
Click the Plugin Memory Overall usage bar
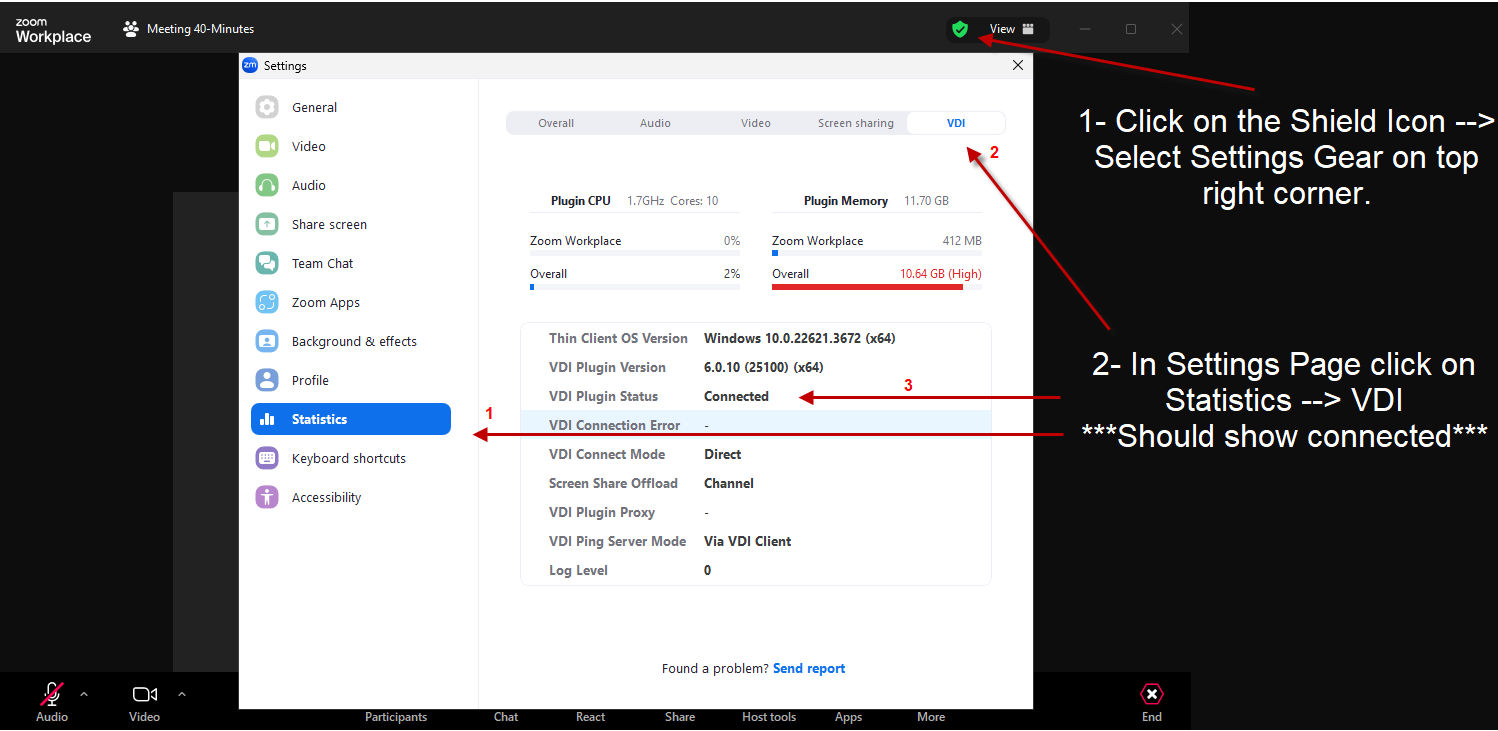pyautogui.click(x=877, y=287)
